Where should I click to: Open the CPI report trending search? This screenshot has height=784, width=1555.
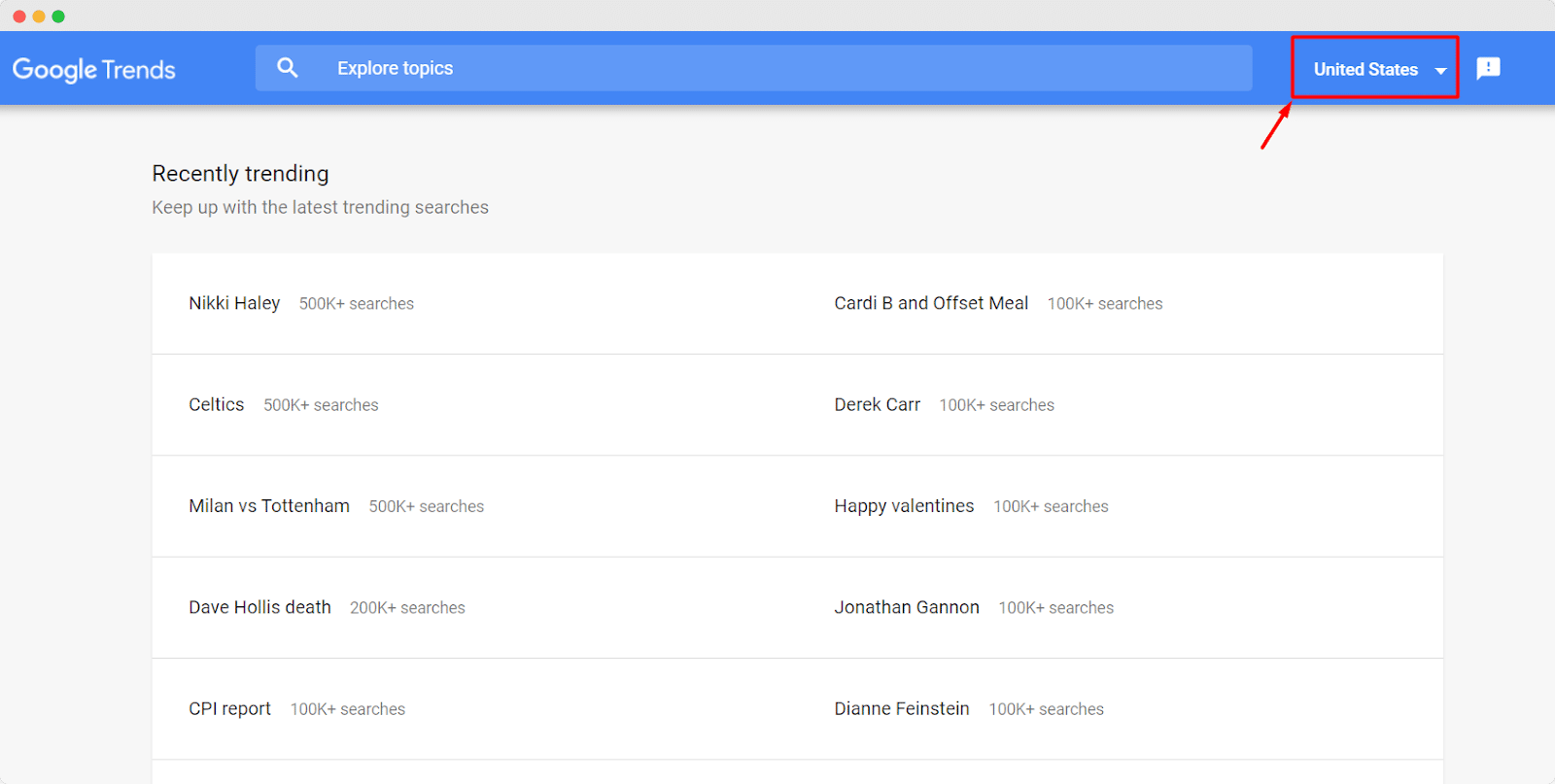tap(229, 709)
